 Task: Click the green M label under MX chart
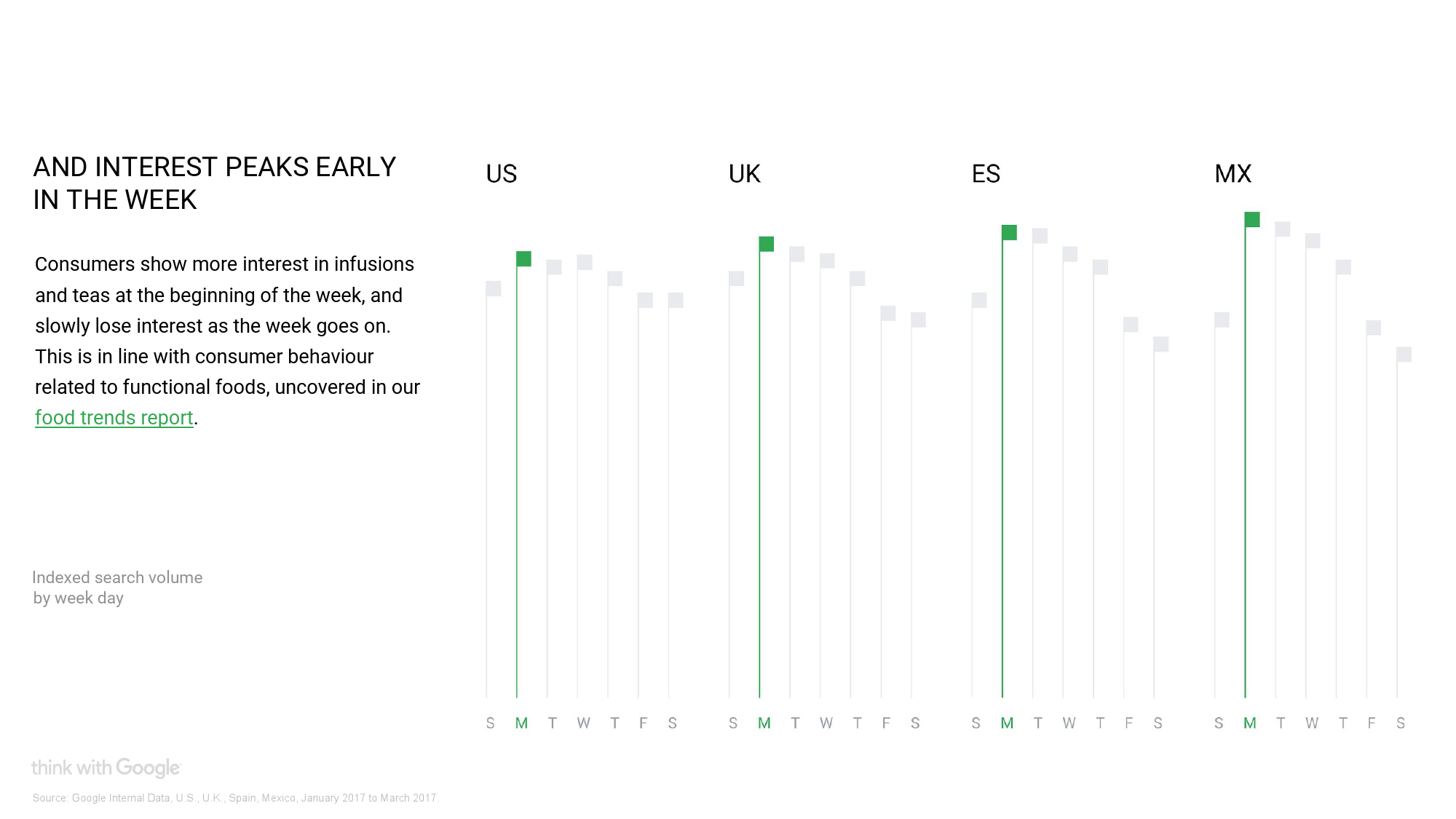coord(1250,723)
